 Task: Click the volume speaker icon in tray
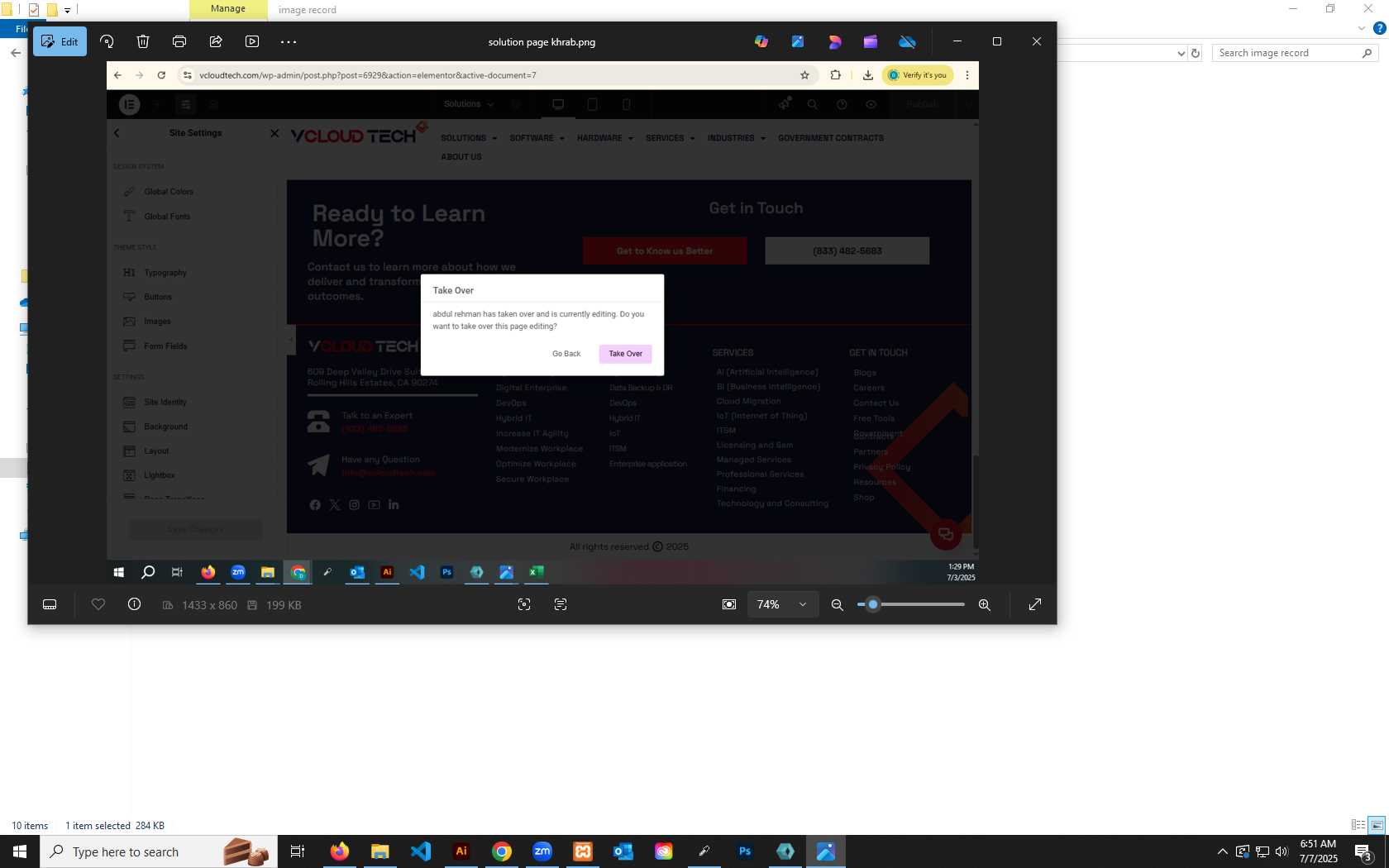point(1282,851)
